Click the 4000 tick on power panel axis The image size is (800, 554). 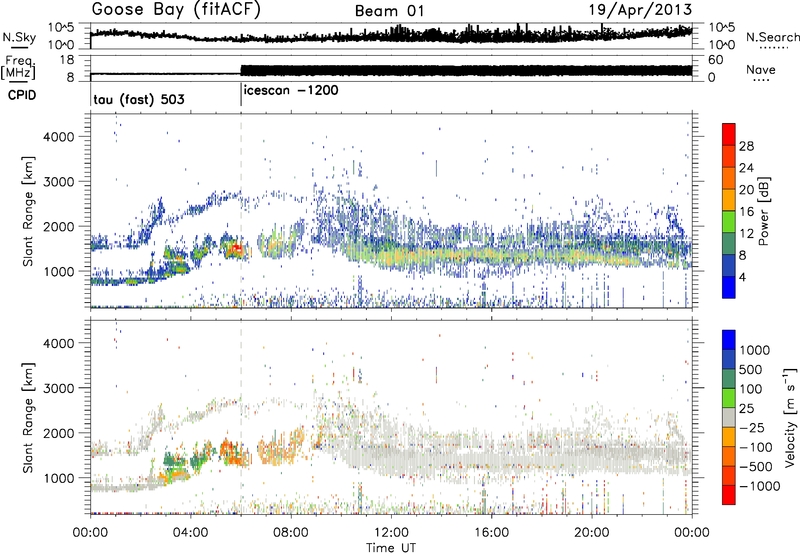coord(59,137)
